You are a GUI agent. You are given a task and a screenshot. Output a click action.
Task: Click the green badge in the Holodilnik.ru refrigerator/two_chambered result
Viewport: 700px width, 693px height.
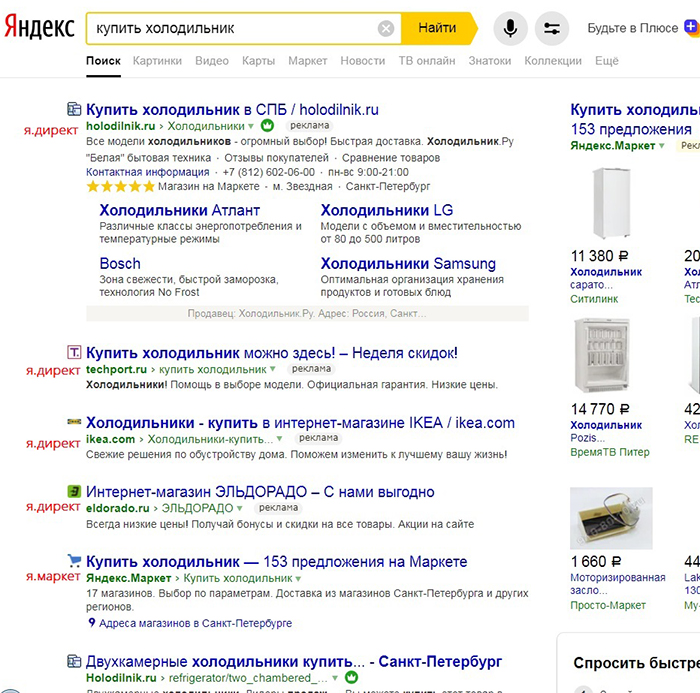click(352, 677)
